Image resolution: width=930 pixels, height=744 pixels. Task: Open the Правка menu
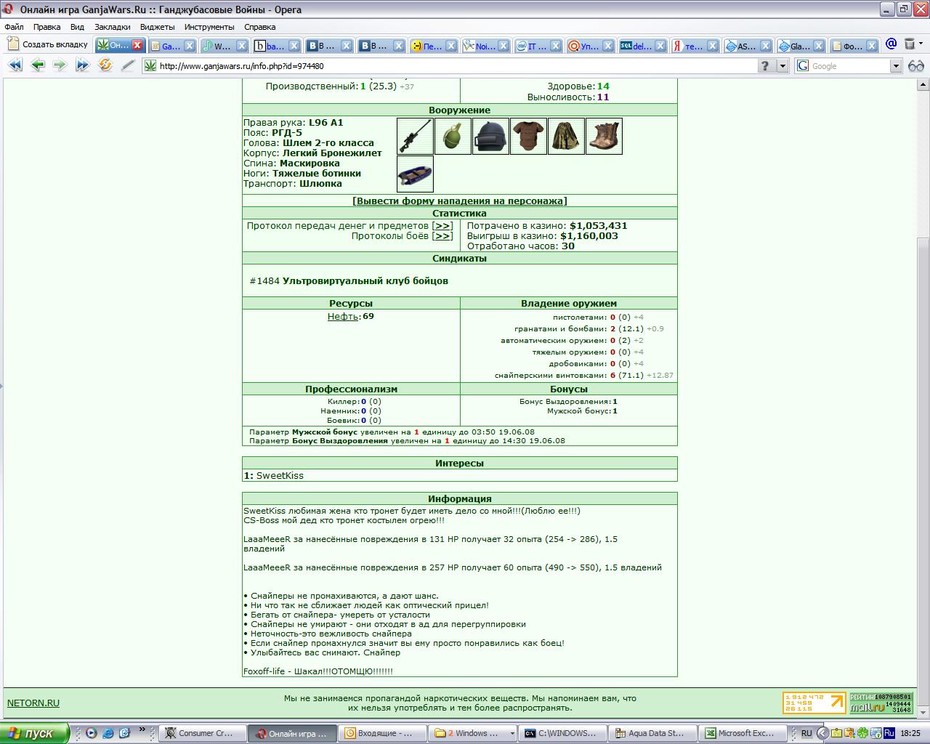[46, 27]
